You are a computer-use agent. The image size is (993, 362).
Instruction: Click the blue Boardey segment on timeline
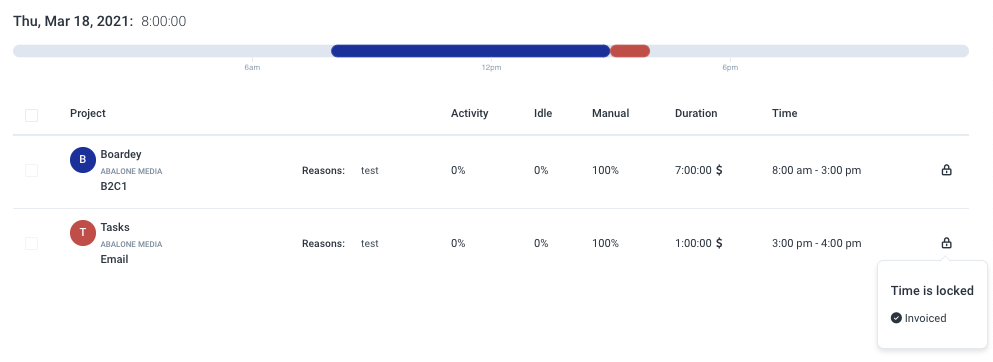click(471, 51)
